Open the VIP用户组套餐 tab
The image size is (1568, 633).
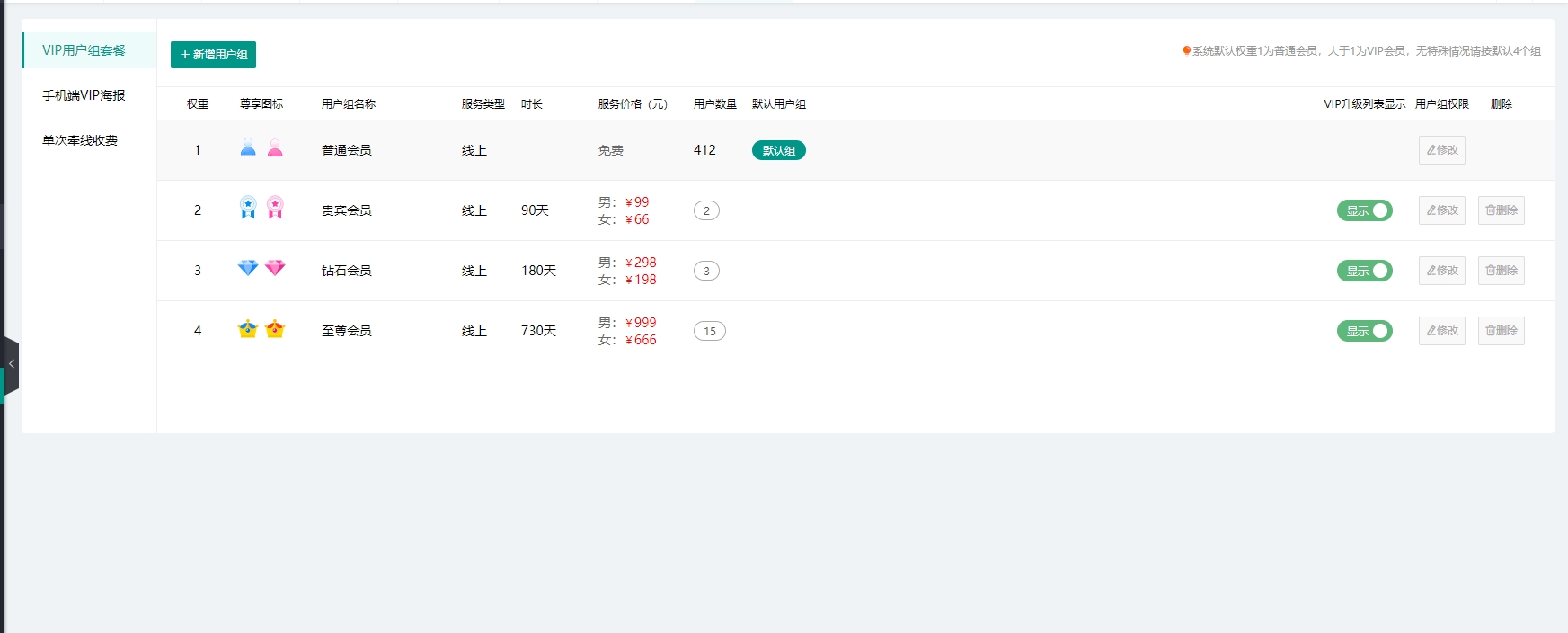[x=89, y=50]
